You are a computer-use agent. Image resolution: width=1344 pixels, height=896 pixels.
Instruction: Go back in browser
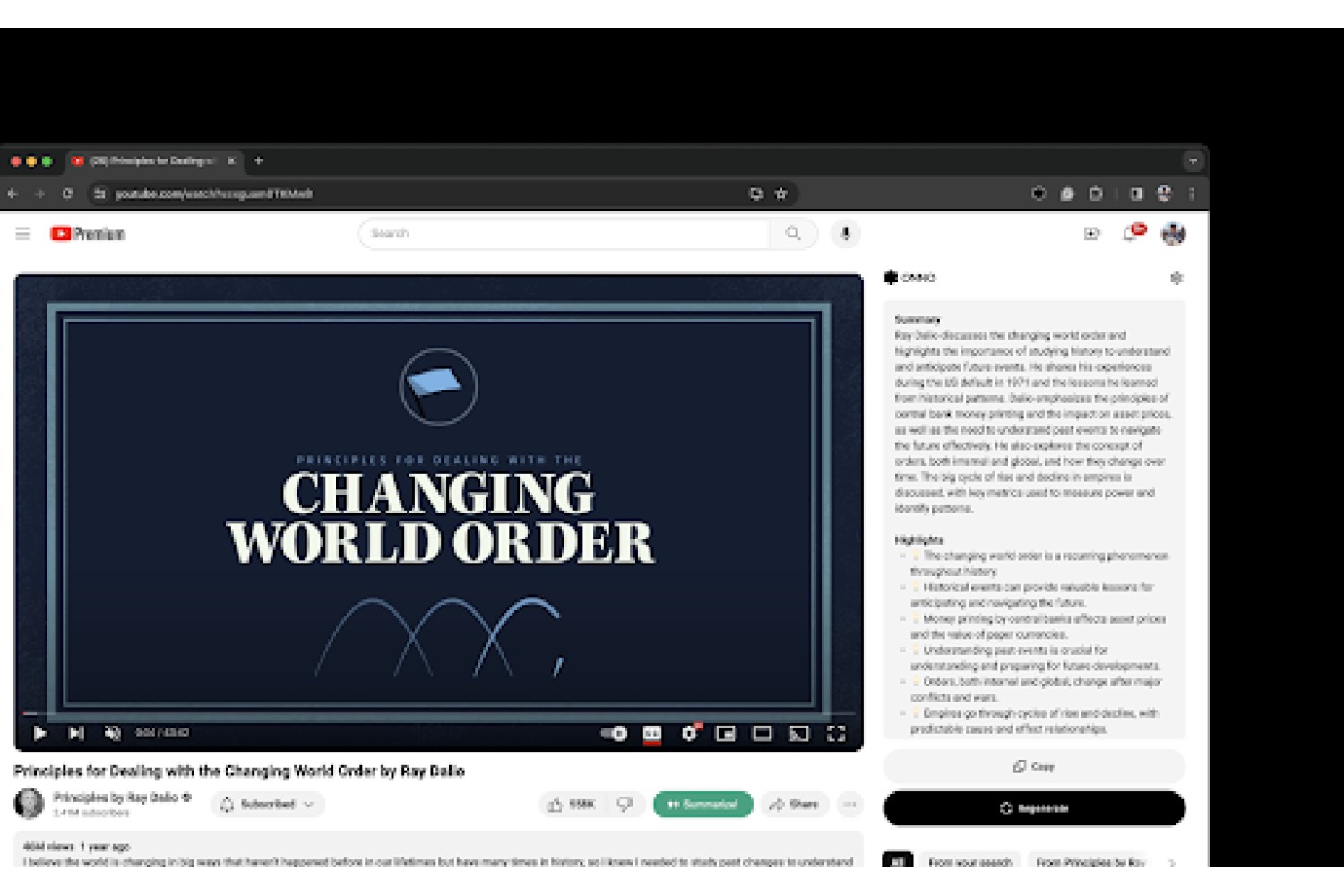[x=13, y=194]
